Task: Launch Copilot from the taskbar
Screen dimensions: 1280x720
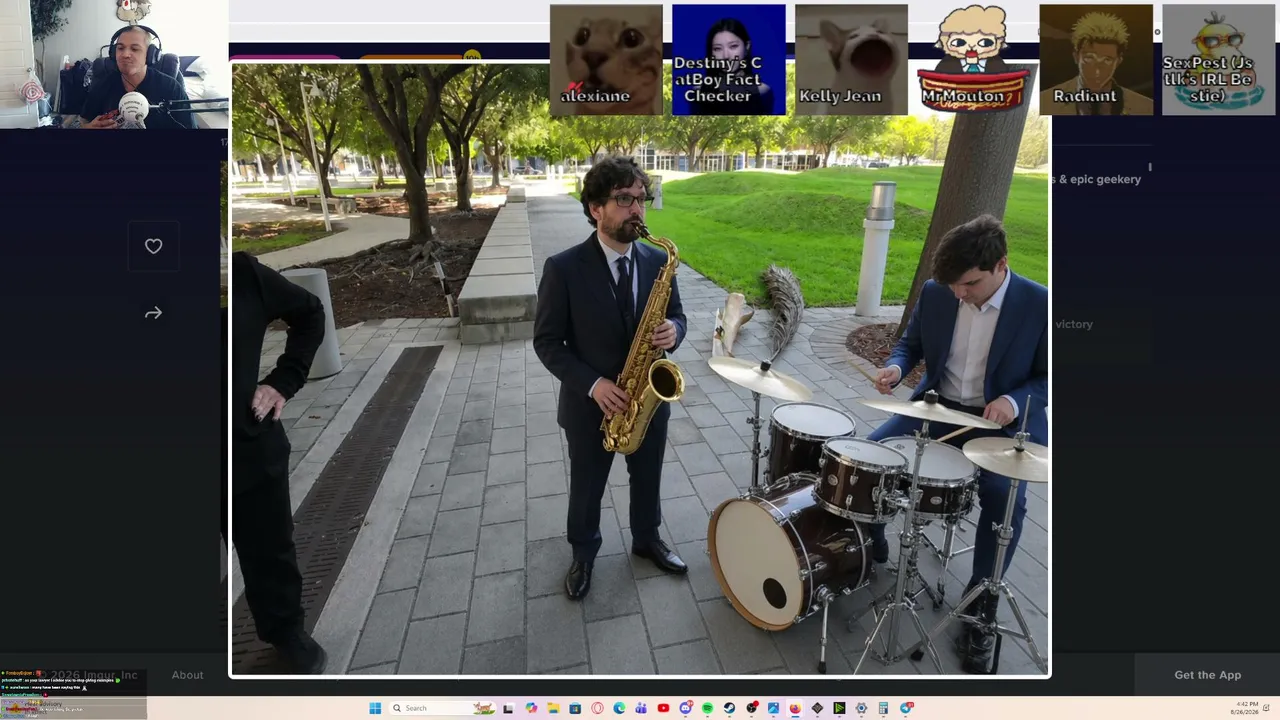Action: click(531, 708)
